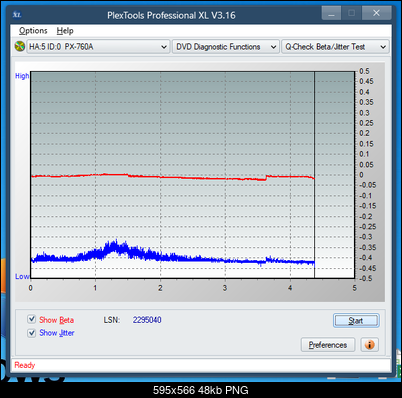Click the blue Jitter curve peak
The width and height of the screenshot is (402, 398).
pos(115,245)
